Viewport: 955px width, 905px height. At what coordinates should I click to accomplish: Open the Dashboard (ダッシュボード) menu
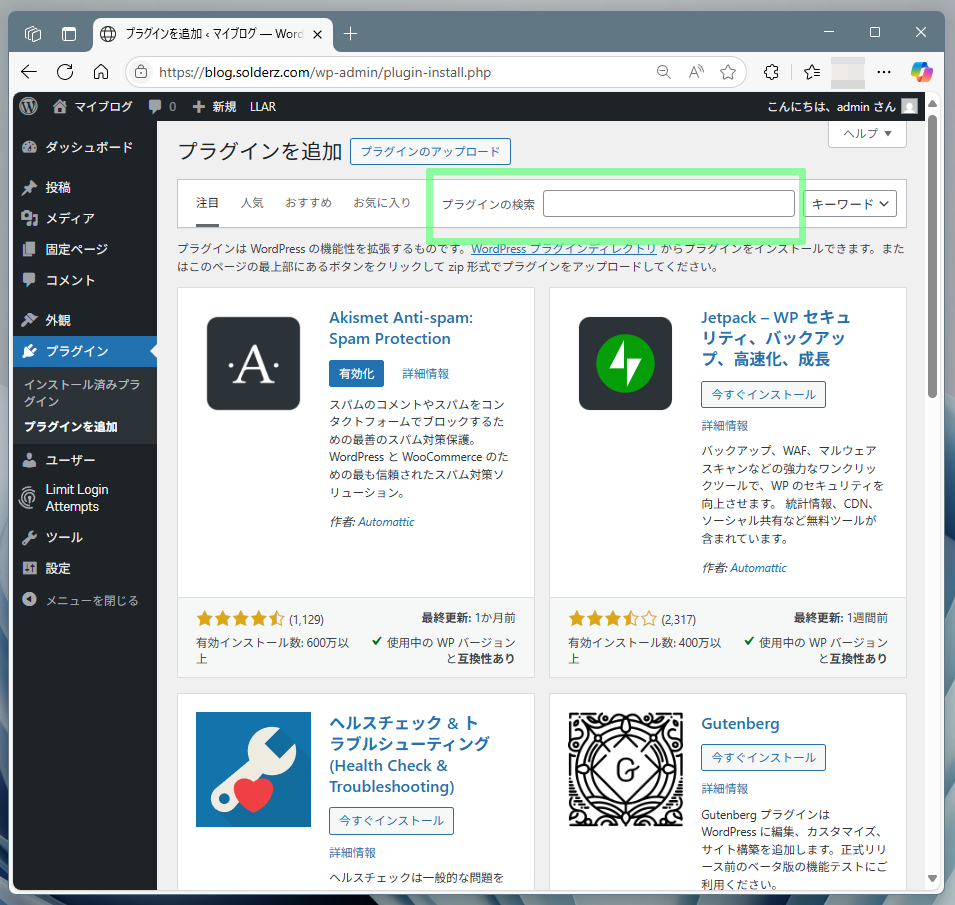88,147
